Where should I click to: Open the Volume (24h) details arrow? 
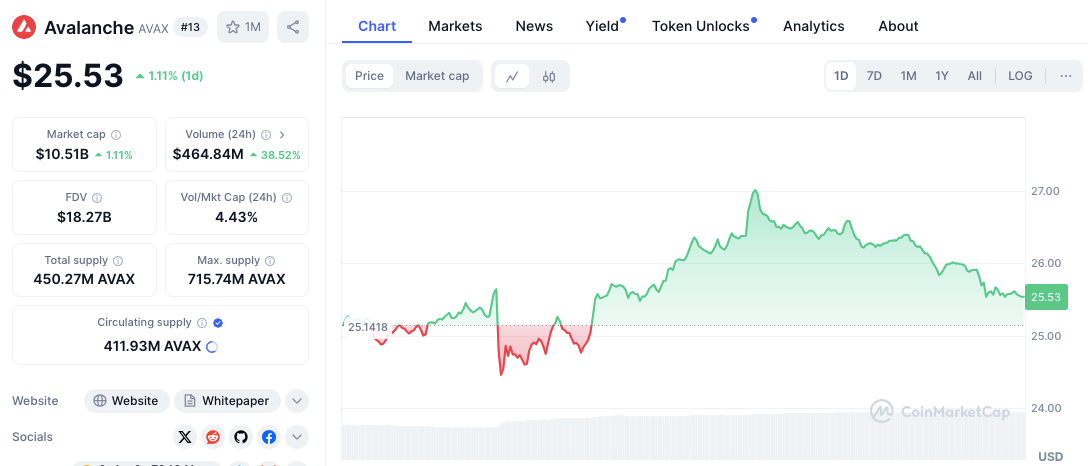click(x=282, y=135)
